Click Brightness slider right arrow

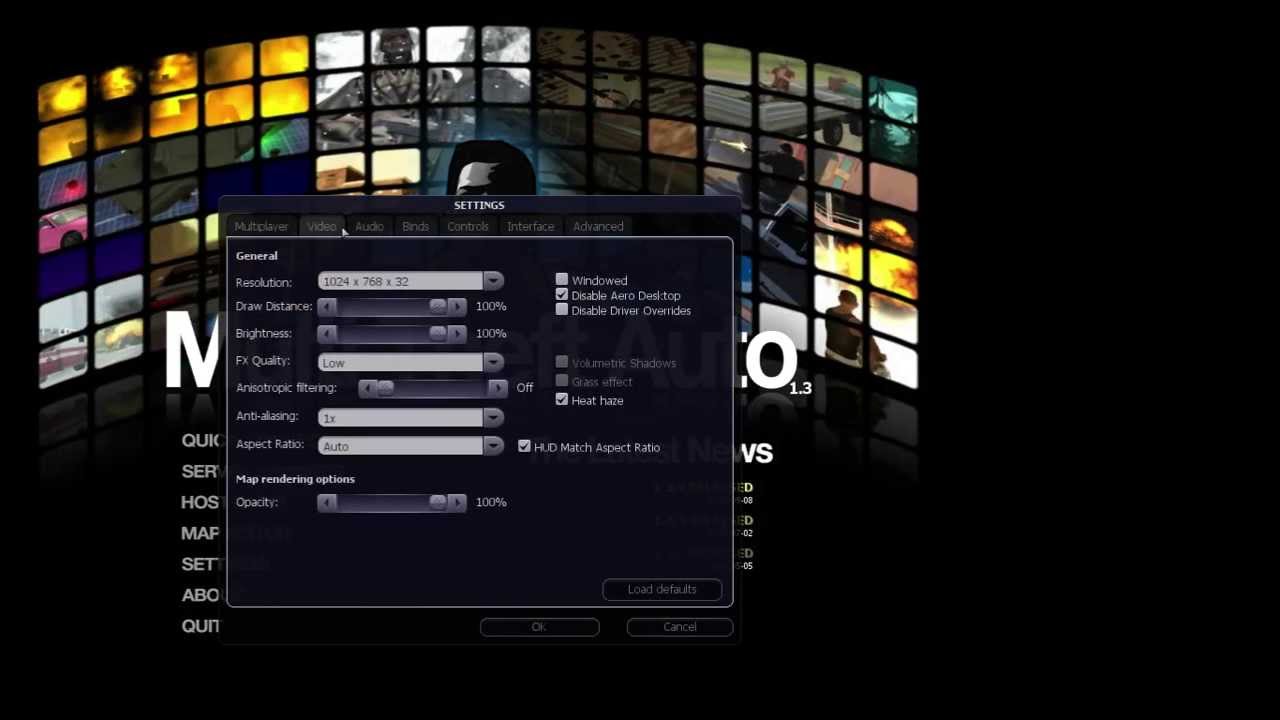(x=457, y=333)
